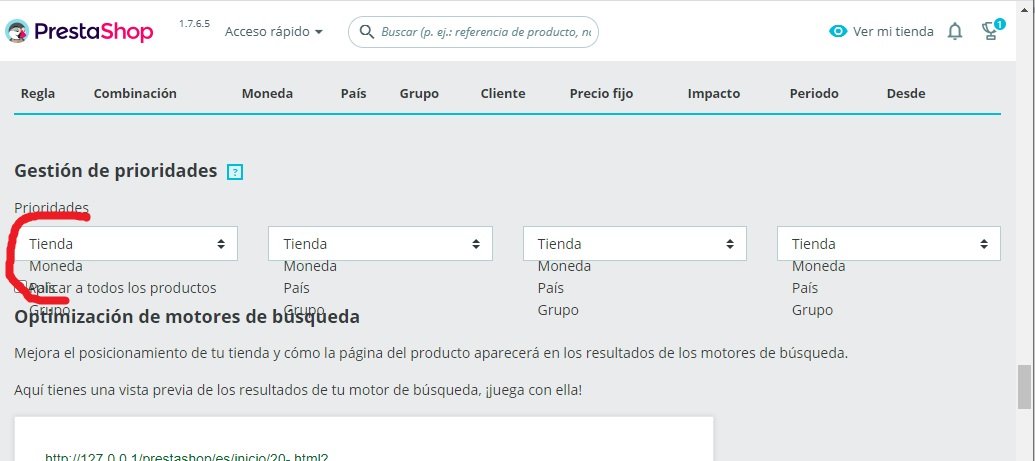Select País in the fourth priority list

(805, 288)
